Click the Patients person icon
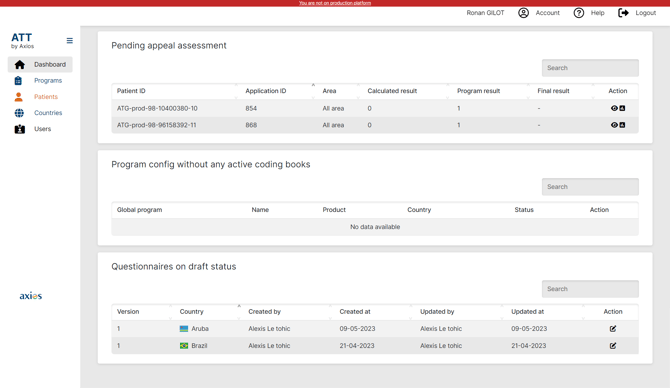Image resolution: width=670 pixels, height=388 pixels. 18,97
